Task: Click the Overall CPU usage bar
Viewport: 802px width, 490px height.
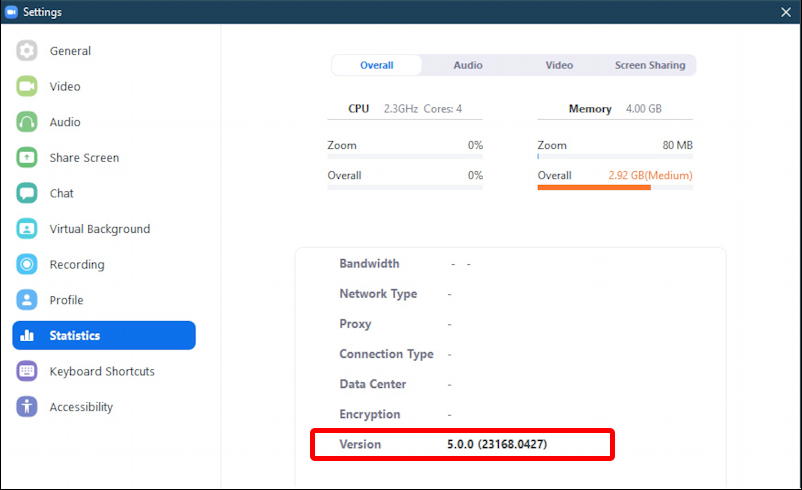Action: click(x=405, y=187)
